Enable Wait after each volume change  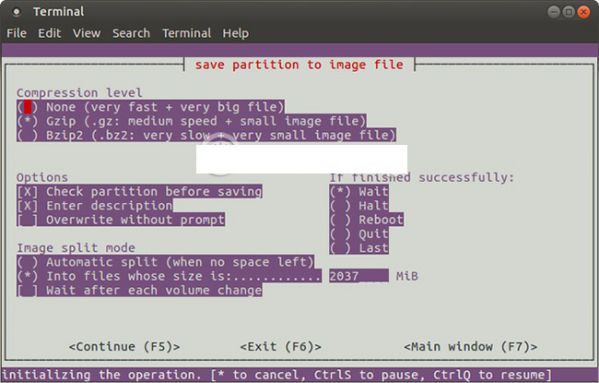139,290
